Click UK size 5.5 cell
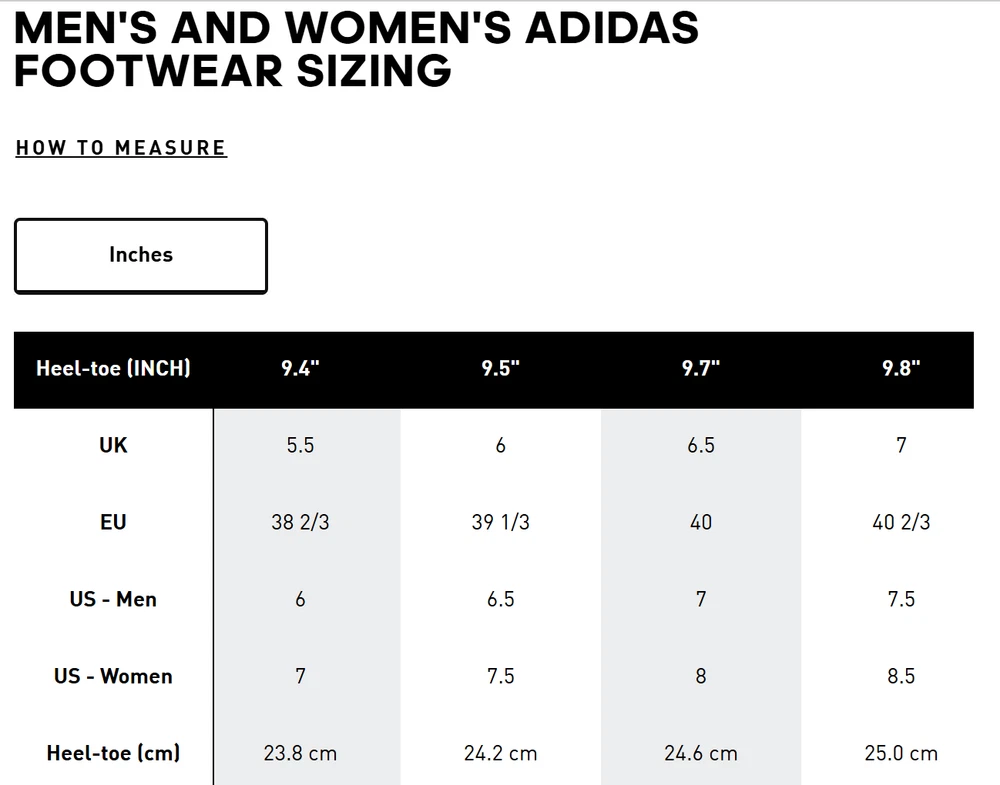This screenshot has width=1000, height=785. point(300,445)
